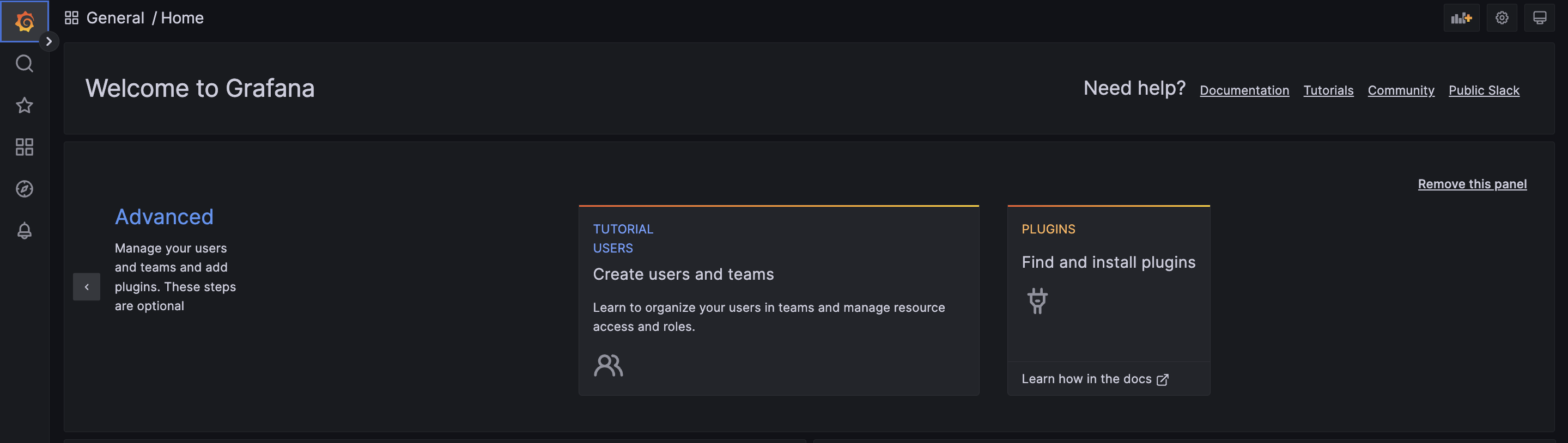The width and height of the screenshot is (1568, 443).
Task: Click the Home breadcrumb title
Action: coord(182,17)
